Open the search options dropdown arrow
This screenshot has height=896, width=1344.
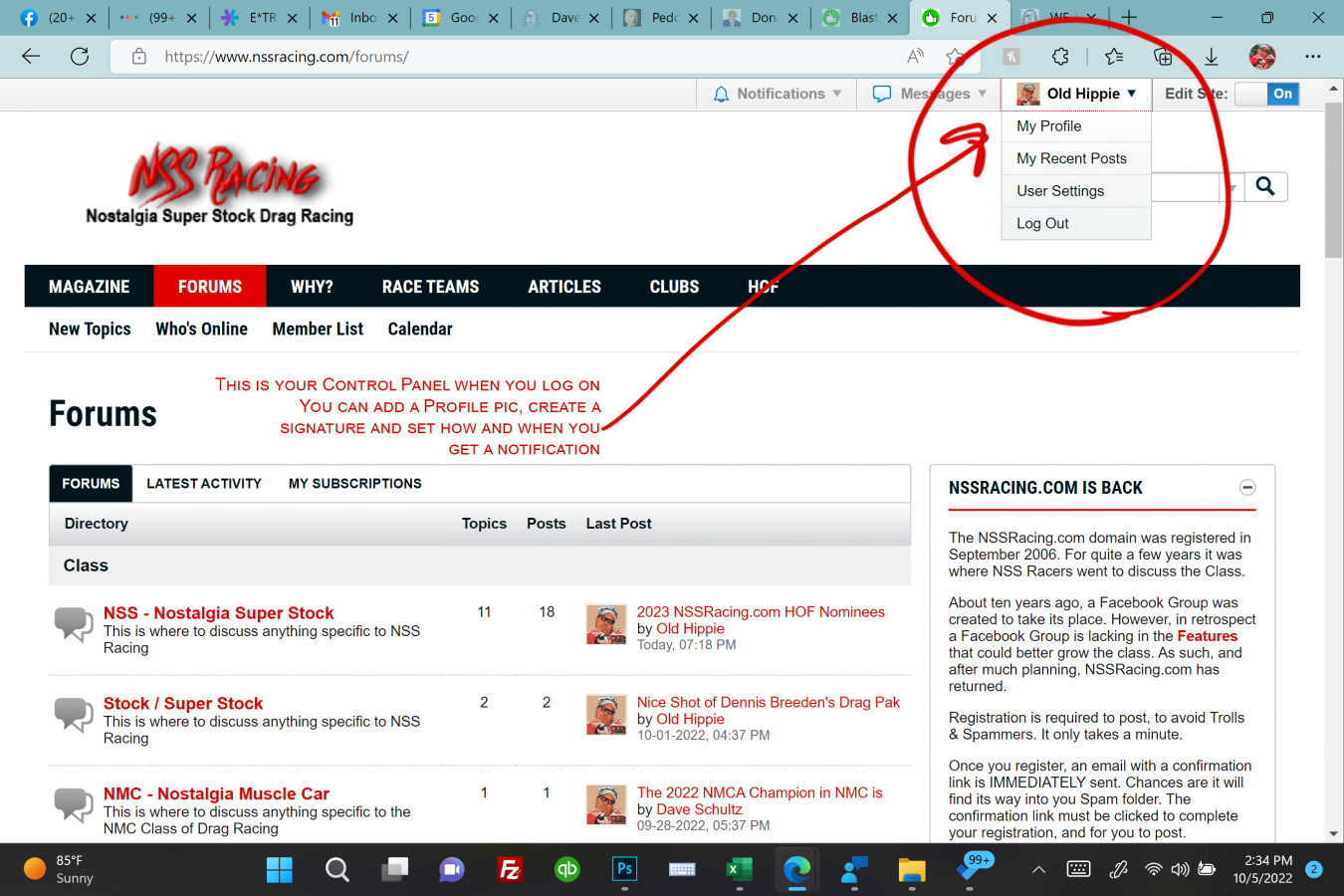click(x=1232, y=187)
